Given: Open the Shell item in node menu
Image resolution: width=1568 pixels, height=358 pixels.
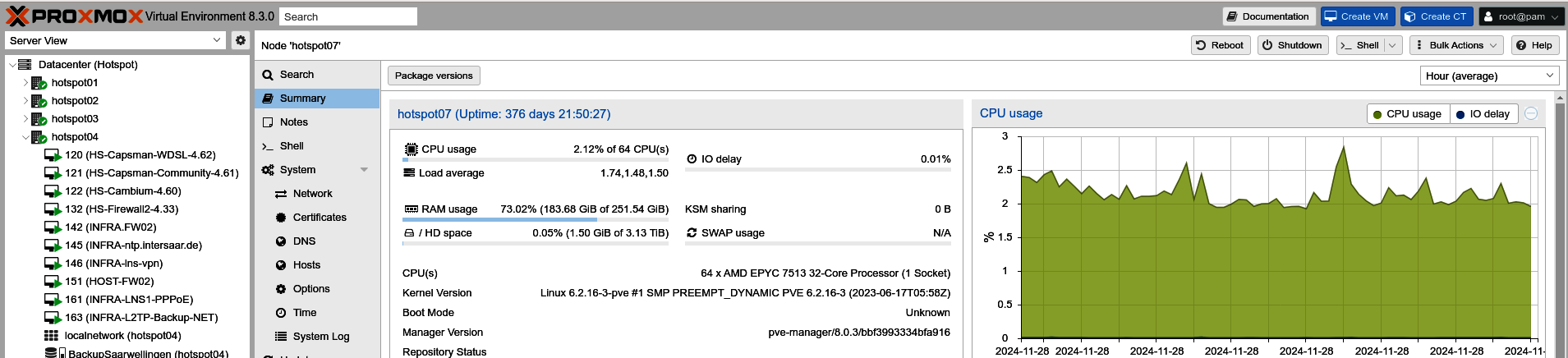Looking at the screenshot, I should 292,146.
